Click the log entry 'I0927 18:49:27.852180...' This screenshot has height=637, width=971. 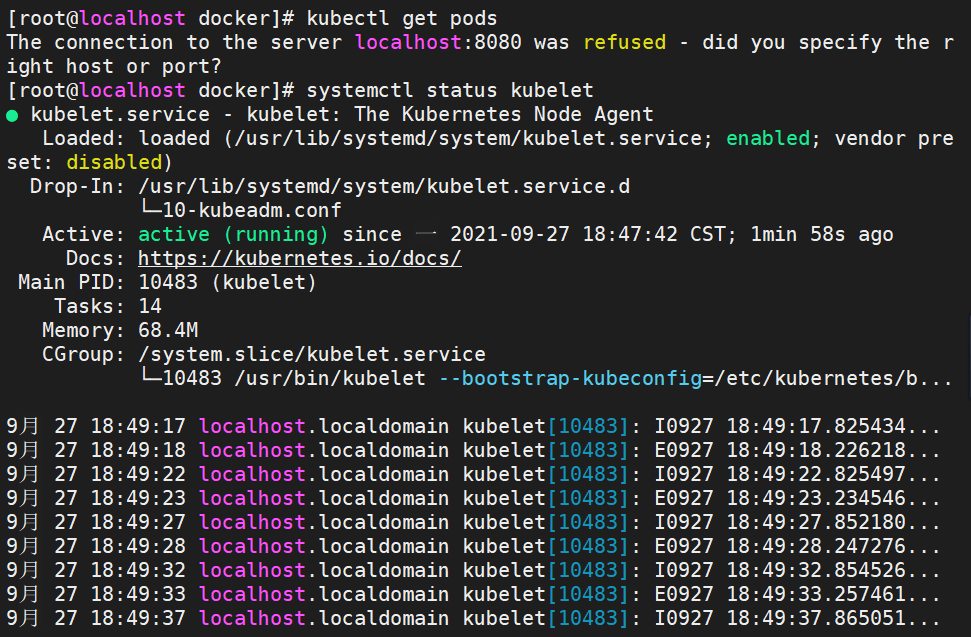[798, 522]
